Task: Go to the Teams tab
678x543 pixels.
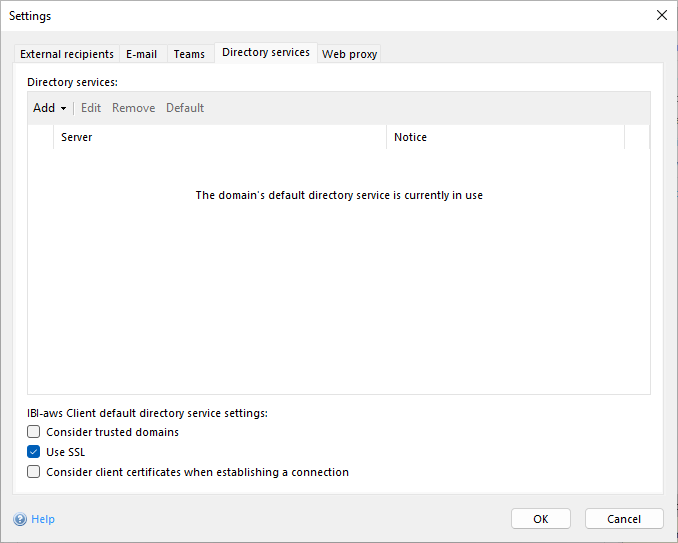Action: [189, 54]
